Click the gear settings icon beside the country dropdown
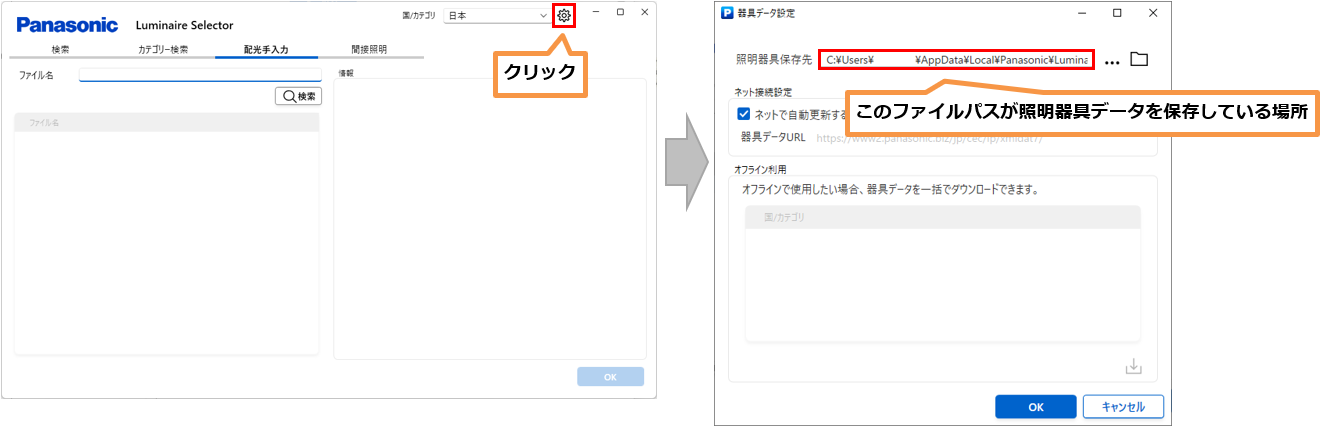 (564, 16)
